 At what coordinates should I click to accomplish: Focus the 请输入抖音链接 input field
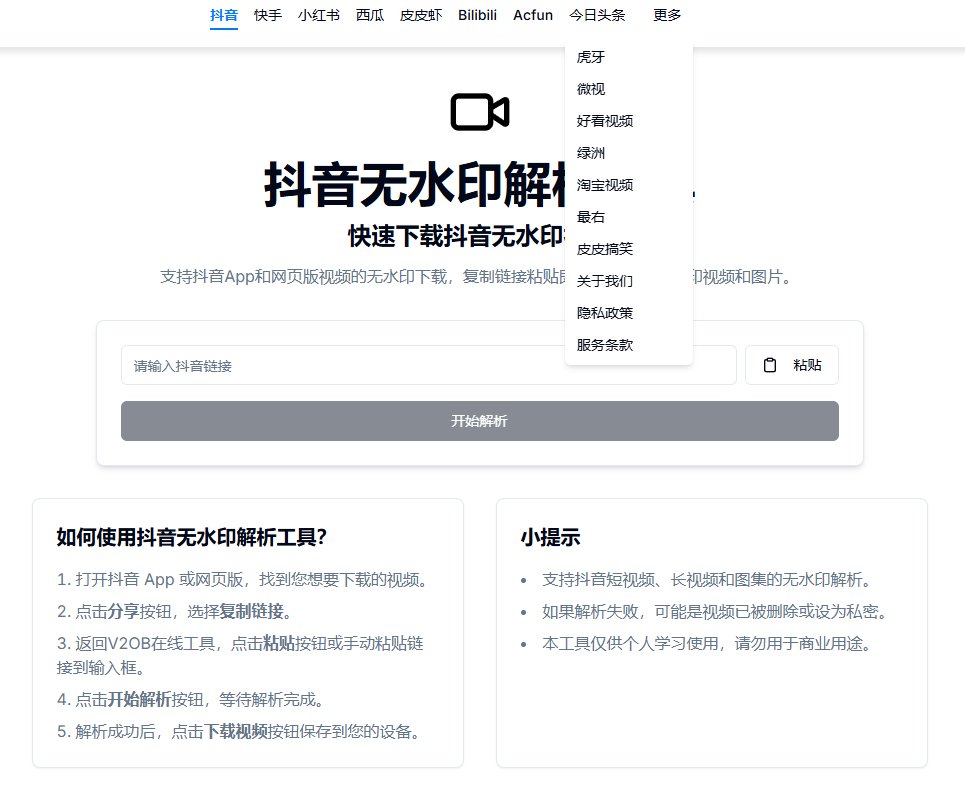428,365
